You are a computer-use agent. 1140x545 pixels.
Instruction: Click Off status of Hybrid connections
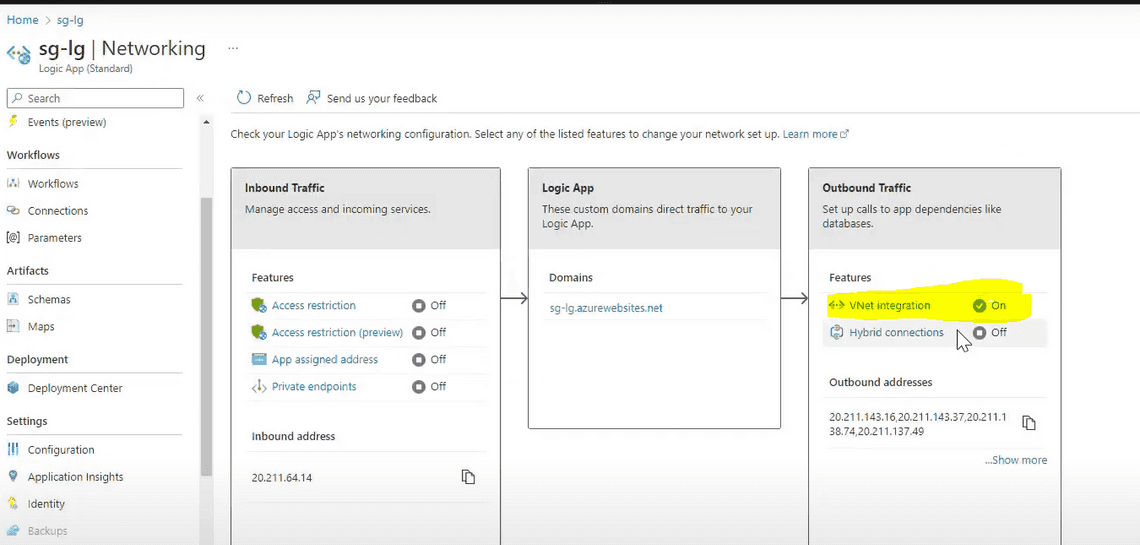point(990,333)
